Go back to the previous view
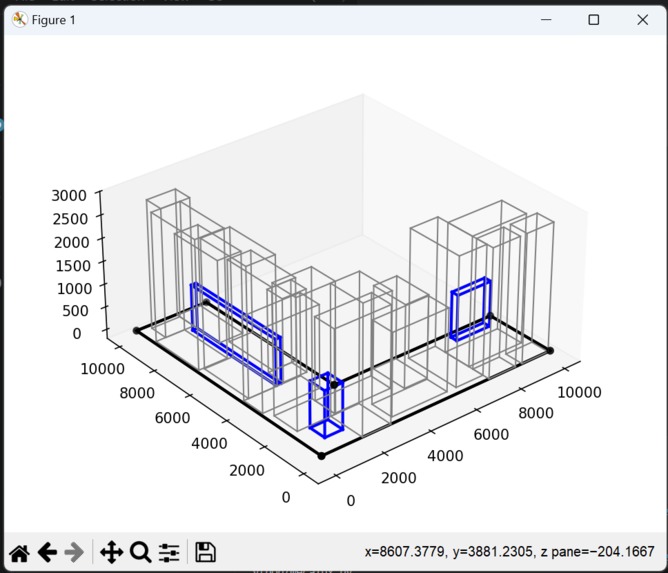This screenshot has height=573, width=668. pyautogui.click(x=47, y=553)
